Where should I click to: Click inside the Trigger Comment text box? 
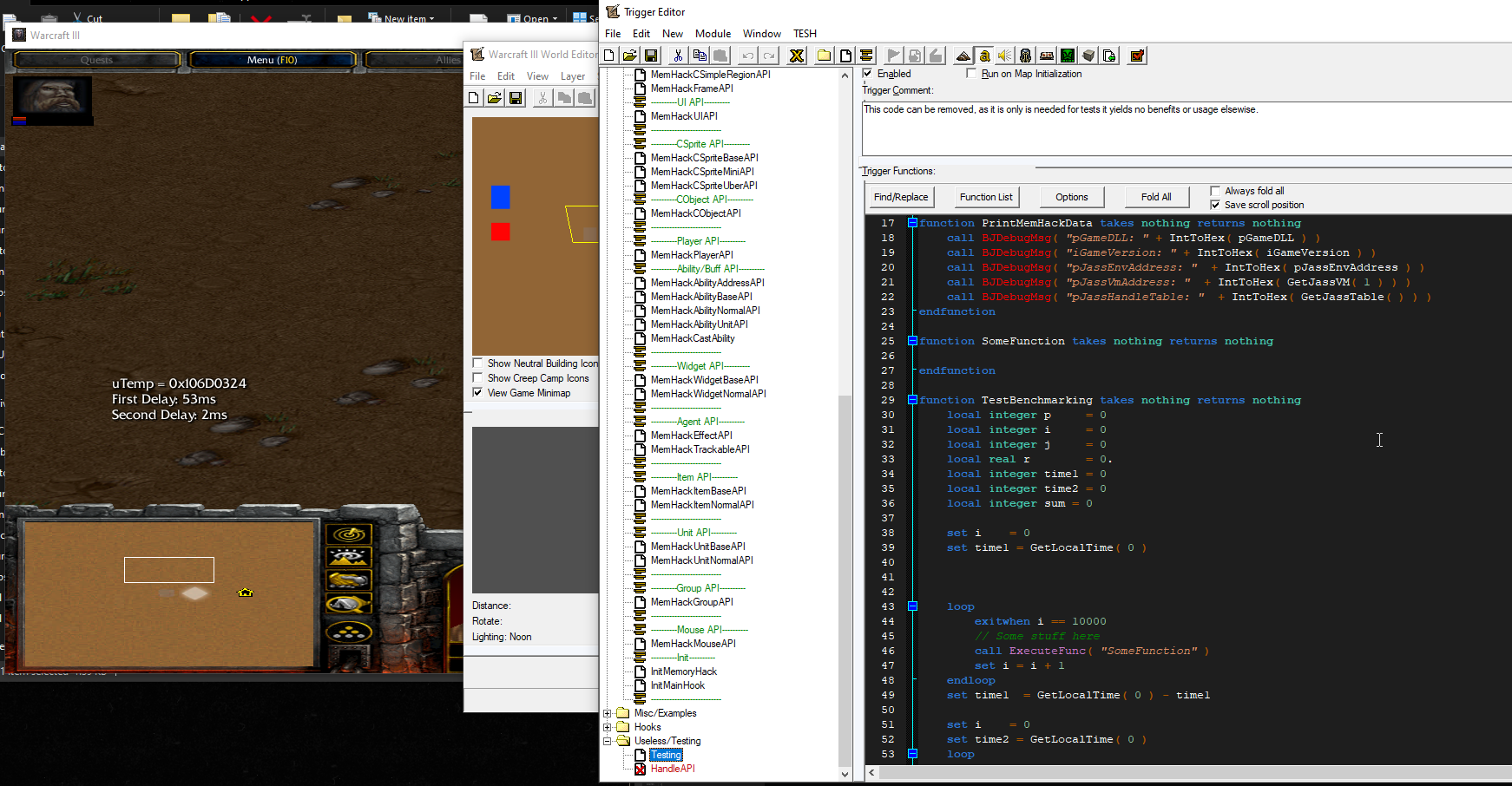pyautogui.click(x=1187, y=128)
